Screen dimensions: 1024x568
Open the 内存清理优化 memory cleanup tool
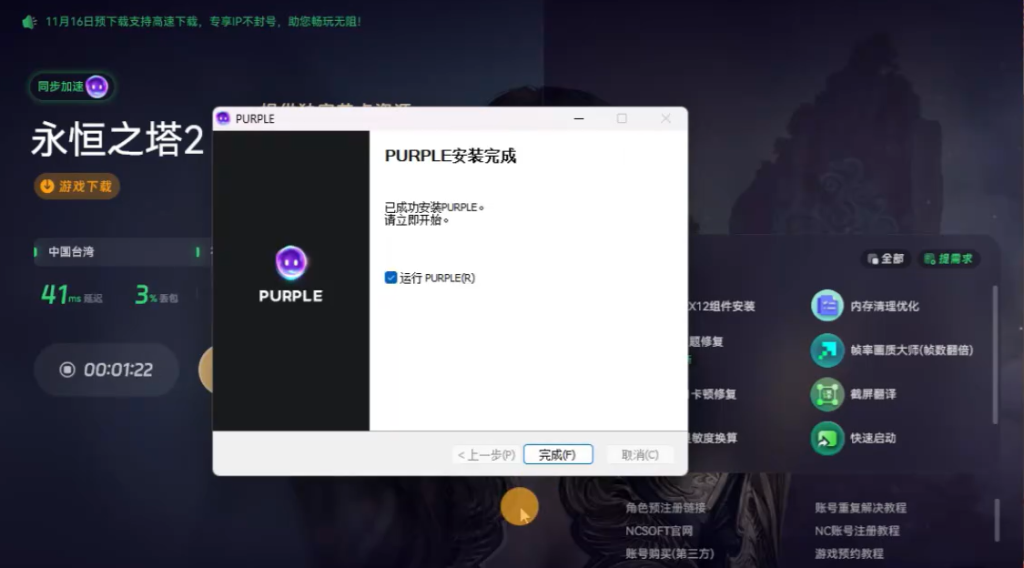tap(827, 306)
